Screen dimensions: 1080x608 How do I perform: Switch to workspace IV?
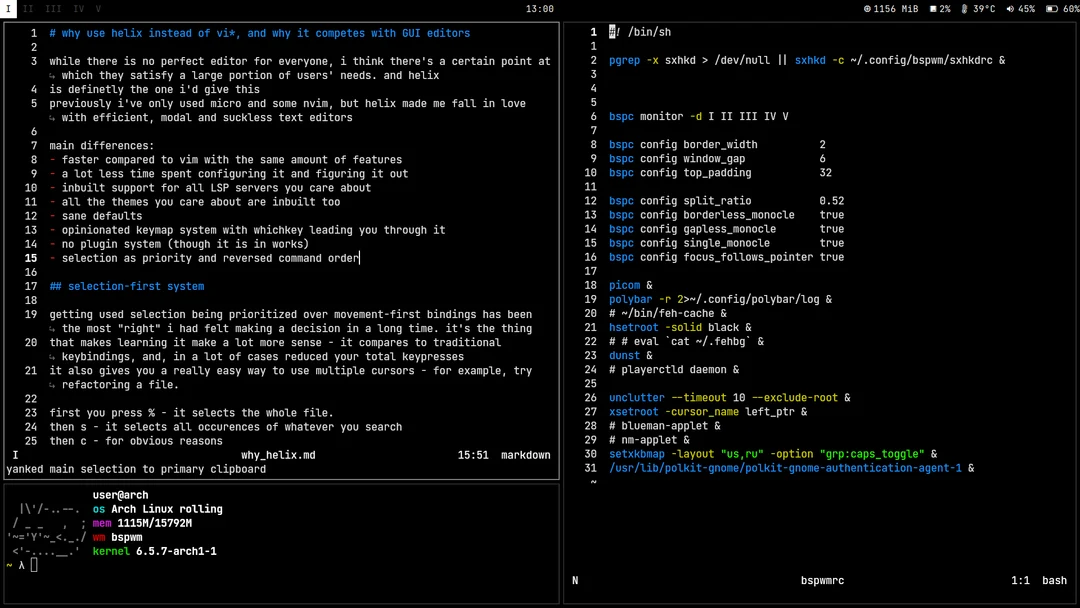79,9
